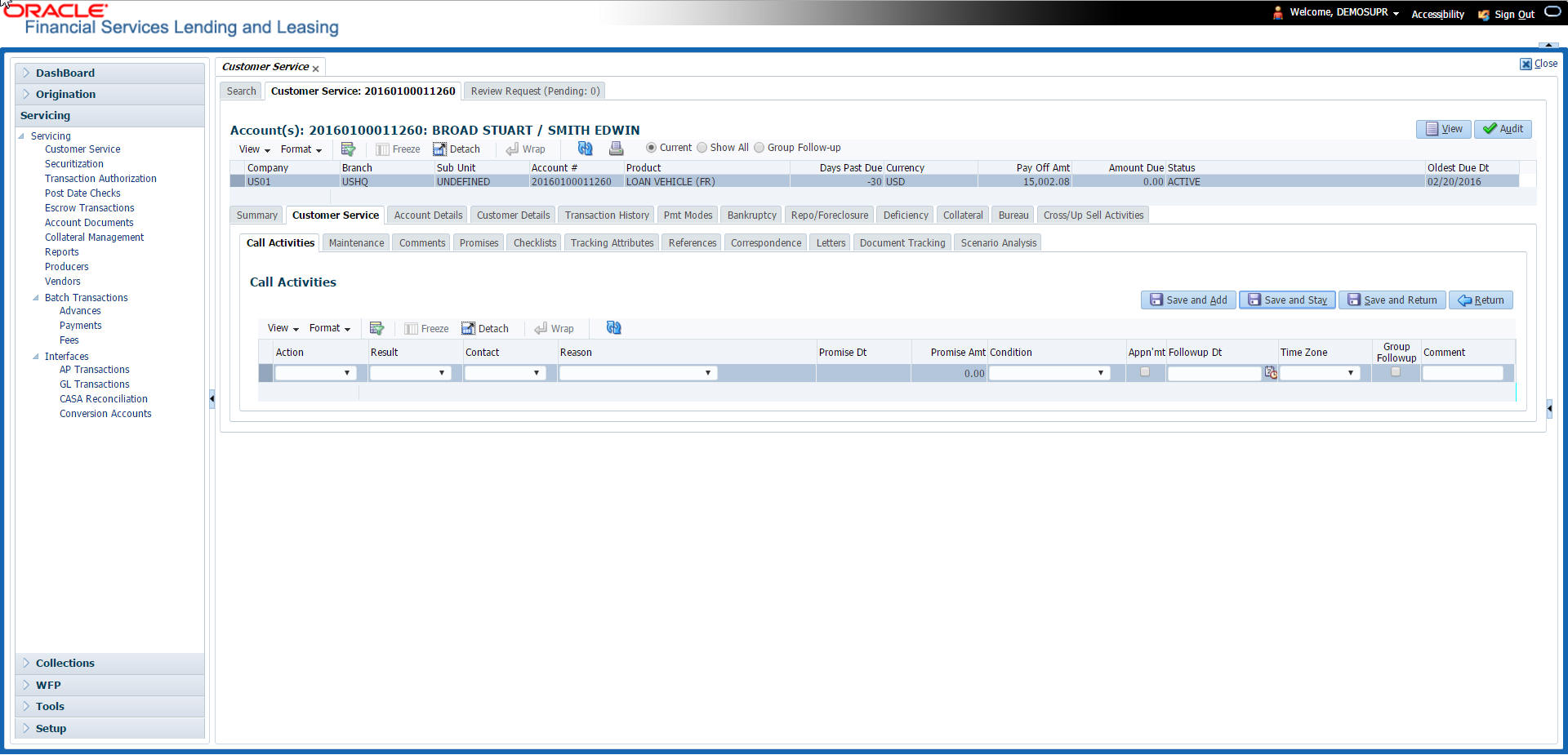
Task: Click the Promise Amt field
Action: pos(949,373)
